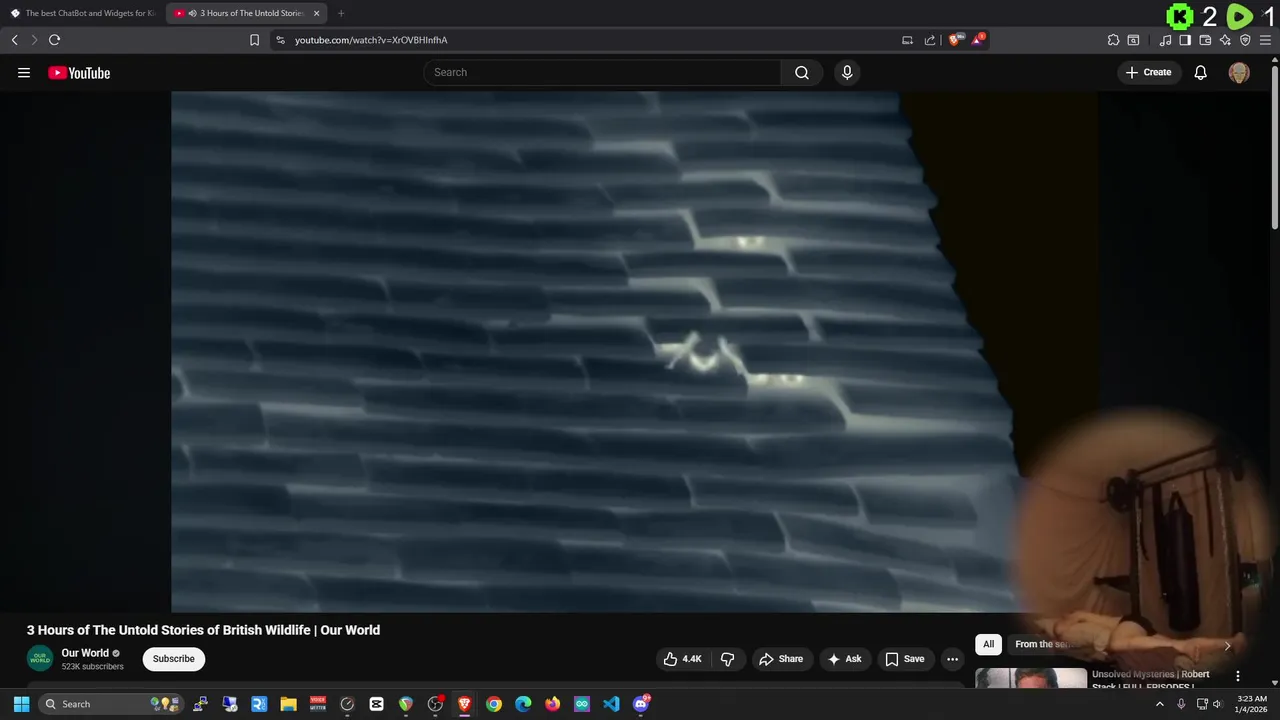Subscribe to Our World channel
This screenshot has height=720, width=1280.
(174, 659)
